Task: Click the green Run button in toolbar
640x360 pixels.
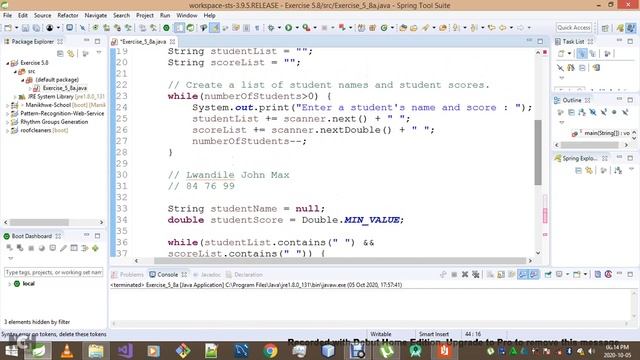Action: click(x=289, y=28)
